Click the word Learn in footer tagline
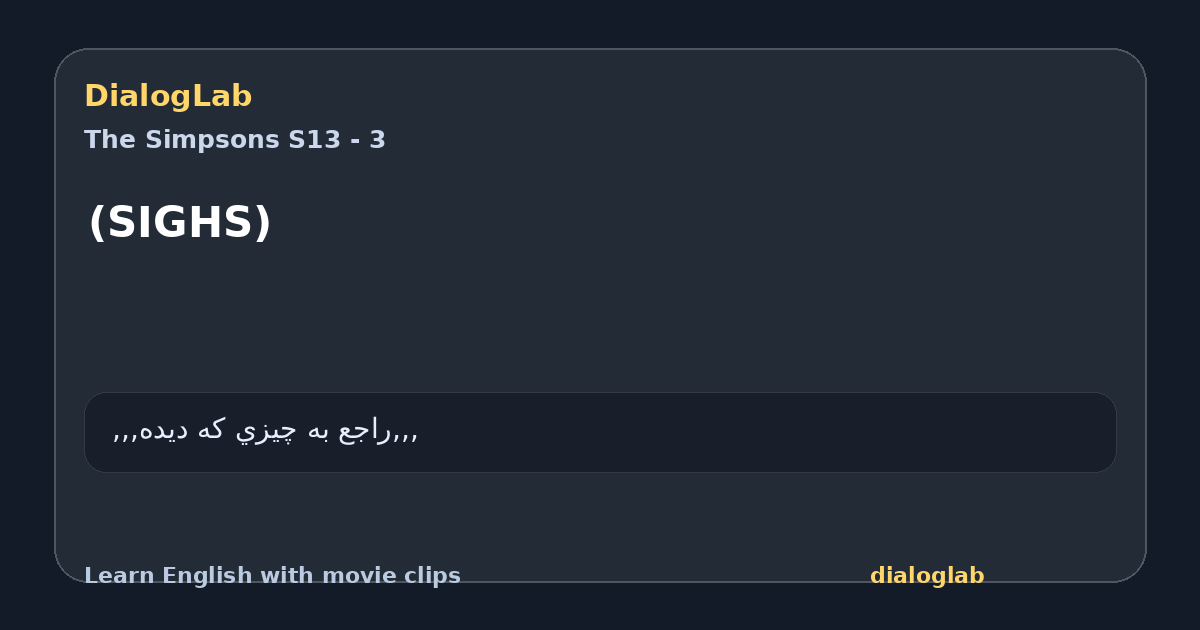 tap(120, 576)
